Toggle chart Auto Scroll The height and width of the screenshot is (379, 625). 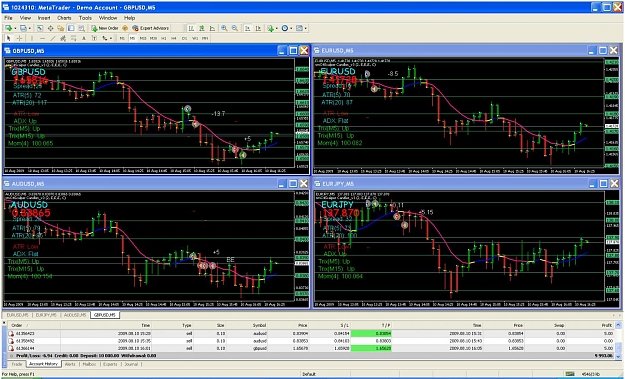[248, 28]
